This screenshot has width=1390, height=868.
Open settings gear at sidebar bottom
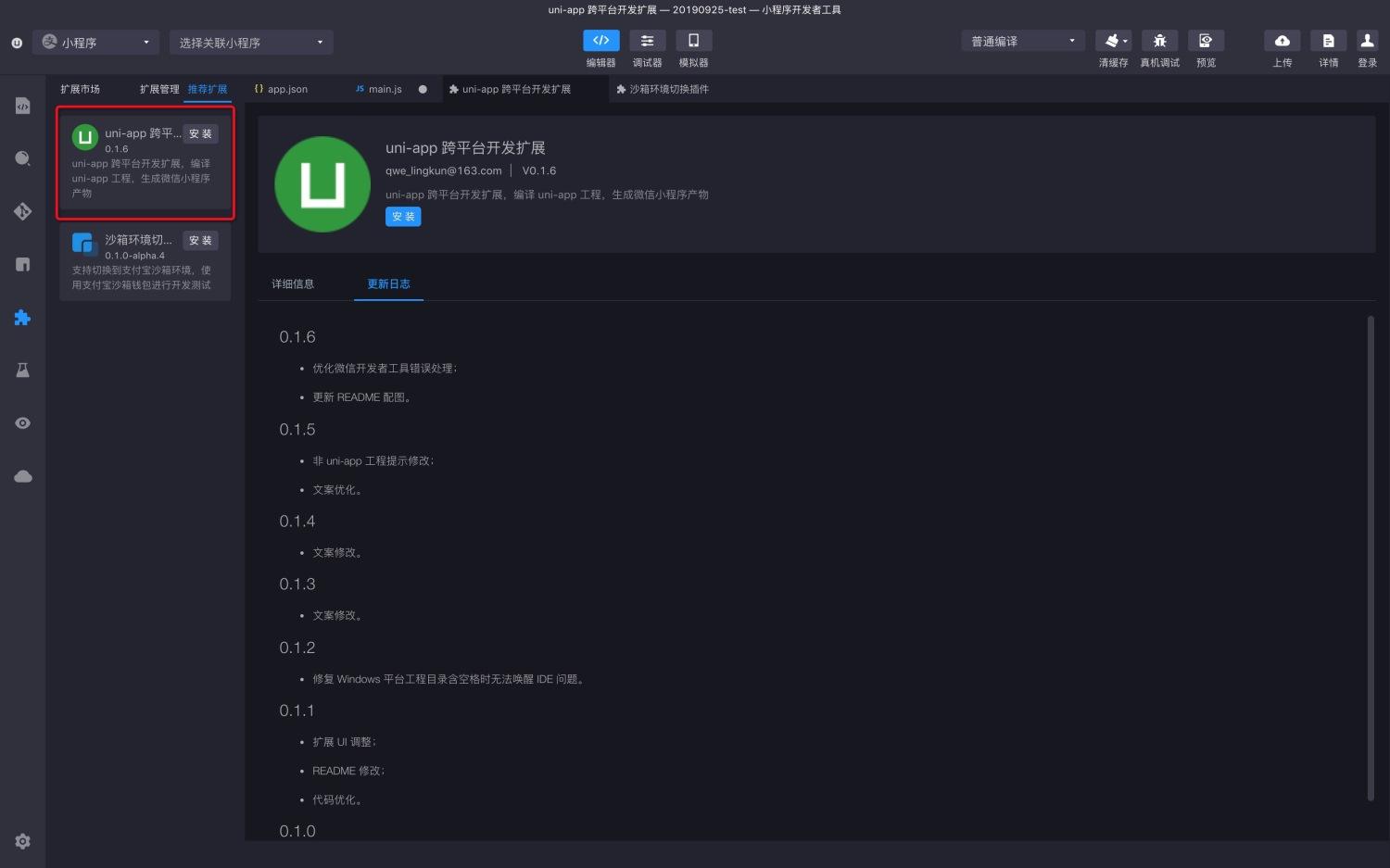pos(23,841)
